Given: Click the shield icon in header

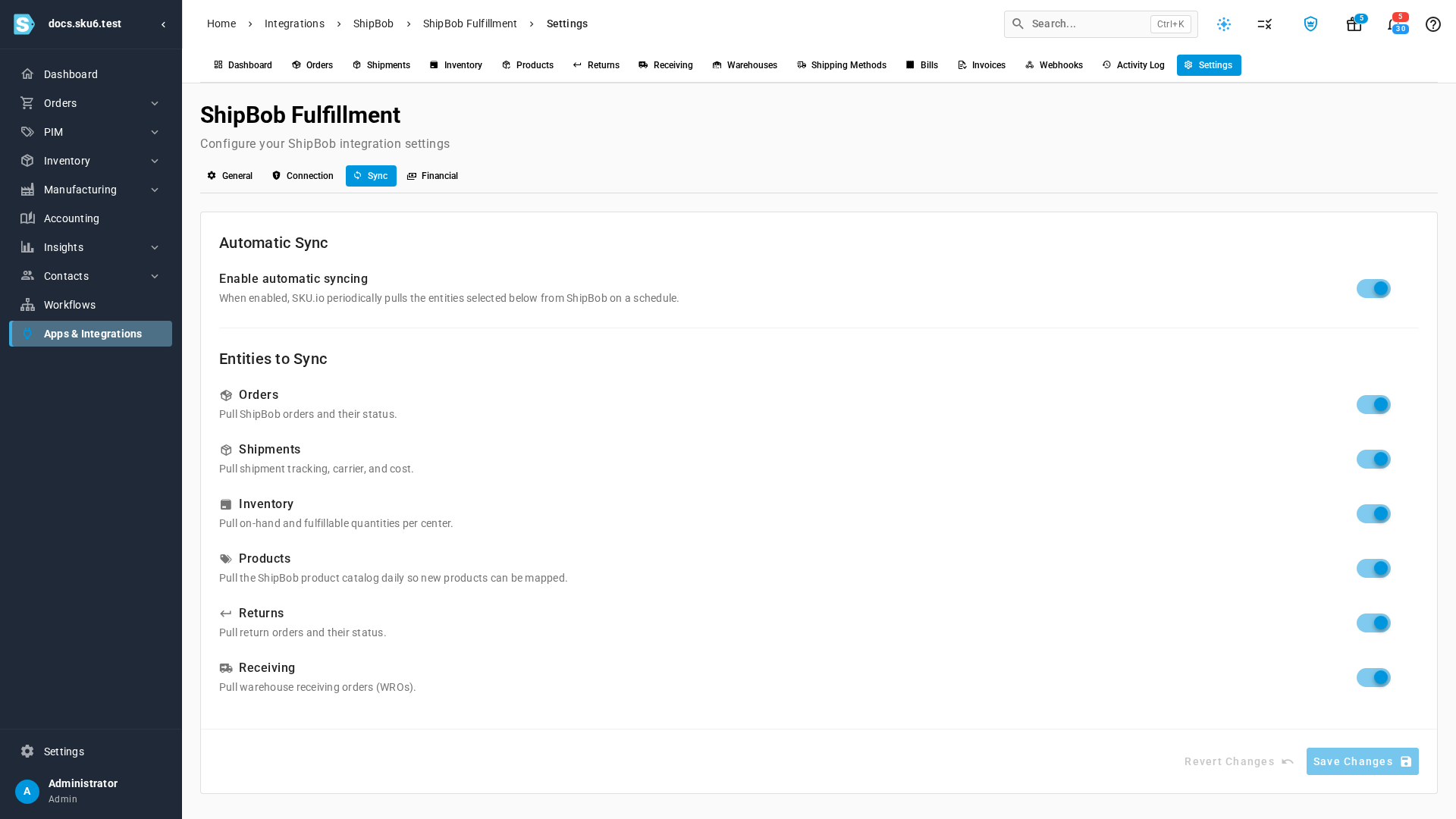Looking at the screenshot, I should coord(1310,24).
